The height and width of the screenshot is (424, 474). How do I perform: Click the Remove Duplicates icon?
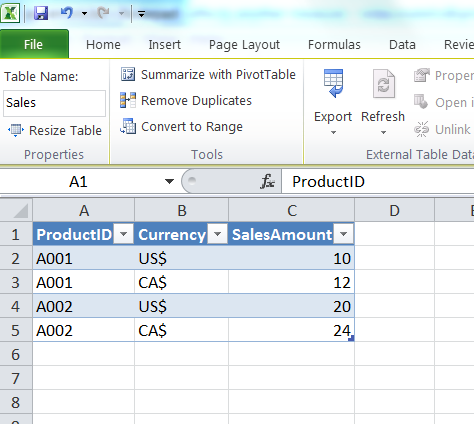[x=128, y=100]
